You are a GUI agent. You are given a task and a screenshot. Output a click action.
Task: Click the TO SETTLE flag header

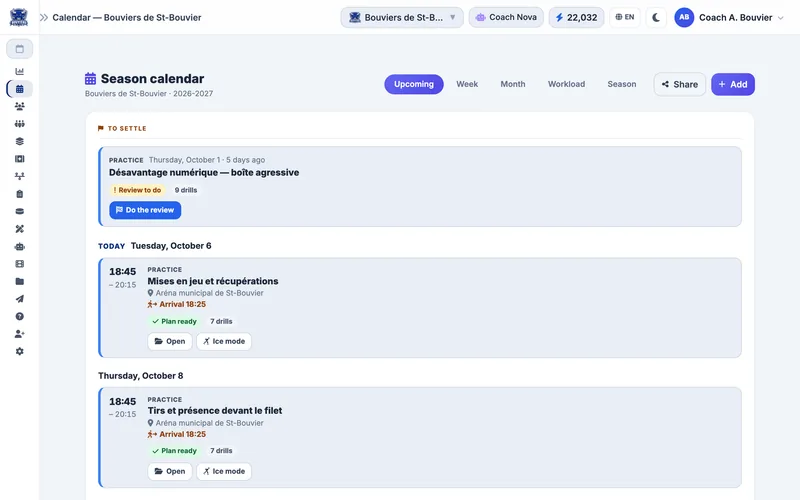(122, 129)
